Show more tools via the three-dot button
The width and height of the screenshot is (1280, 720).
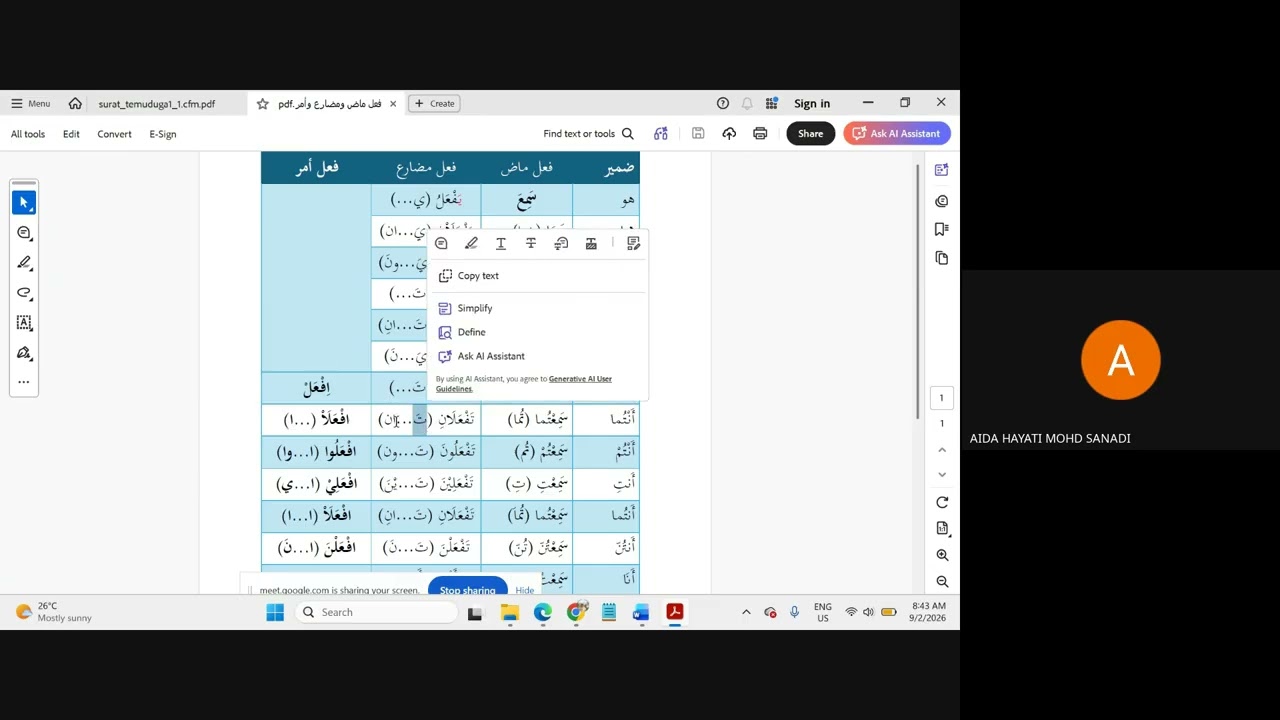[24, 381]
